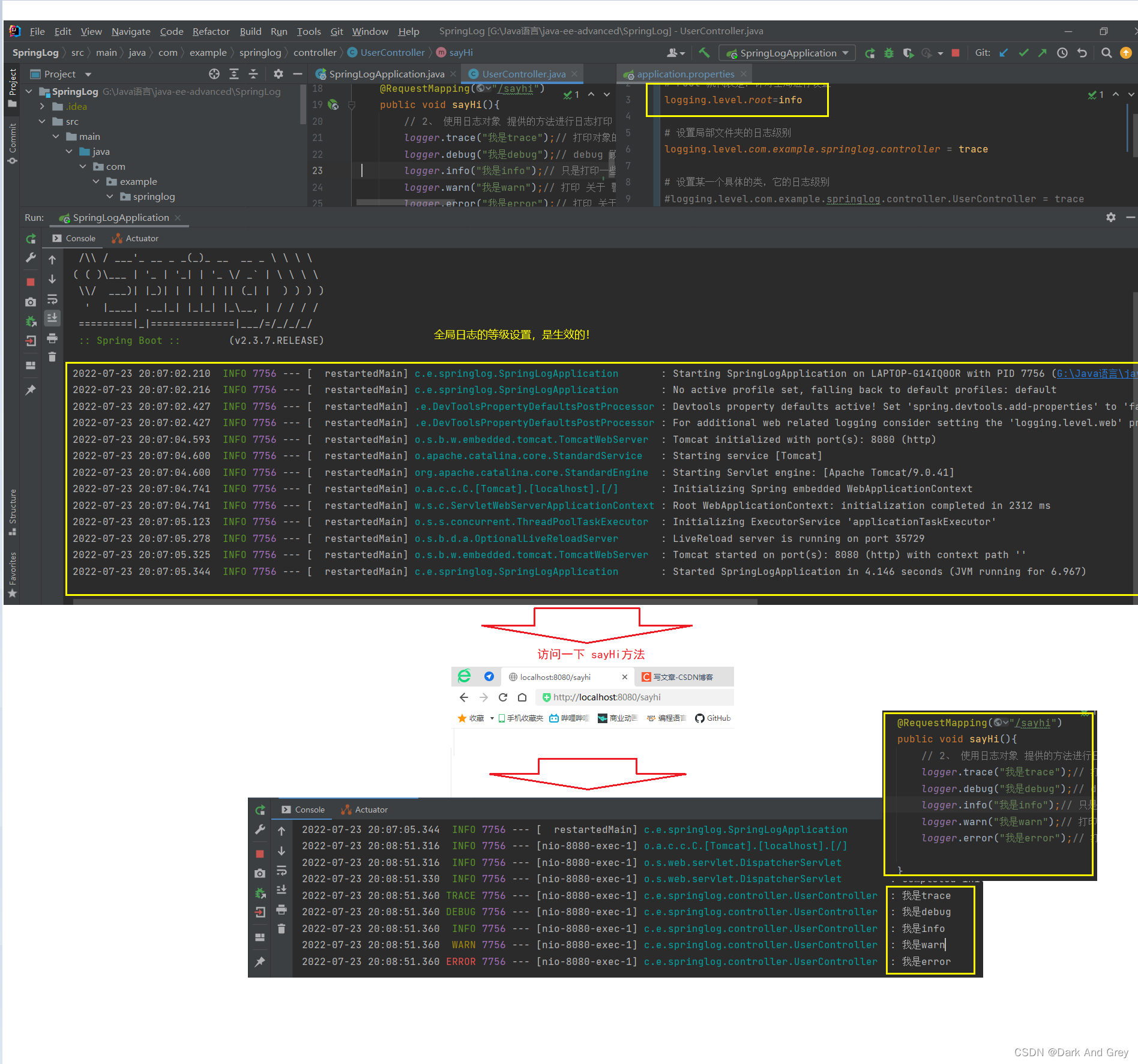Click the down arrow in console toolbar

(x=52, y=279)
